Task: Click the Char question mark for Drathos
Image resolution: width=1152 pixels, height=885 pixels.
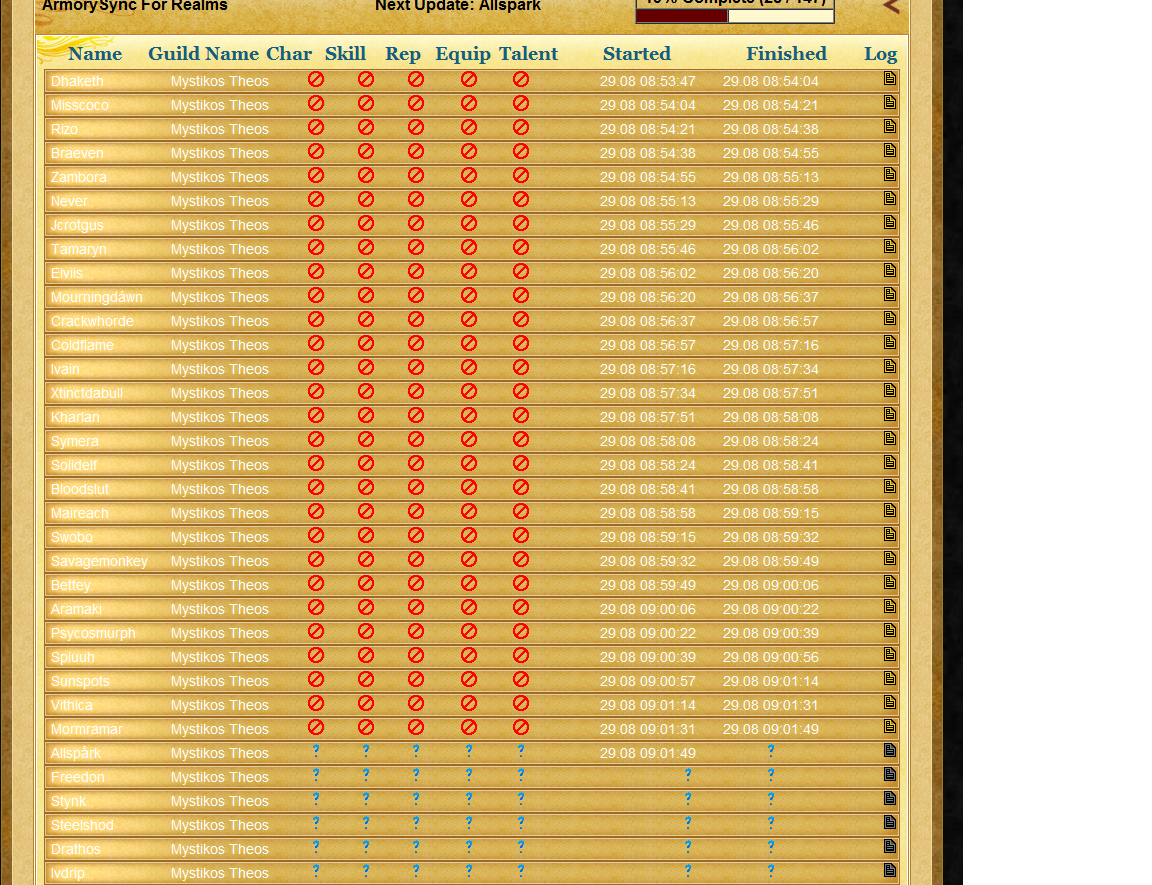Action: [316, 847]
